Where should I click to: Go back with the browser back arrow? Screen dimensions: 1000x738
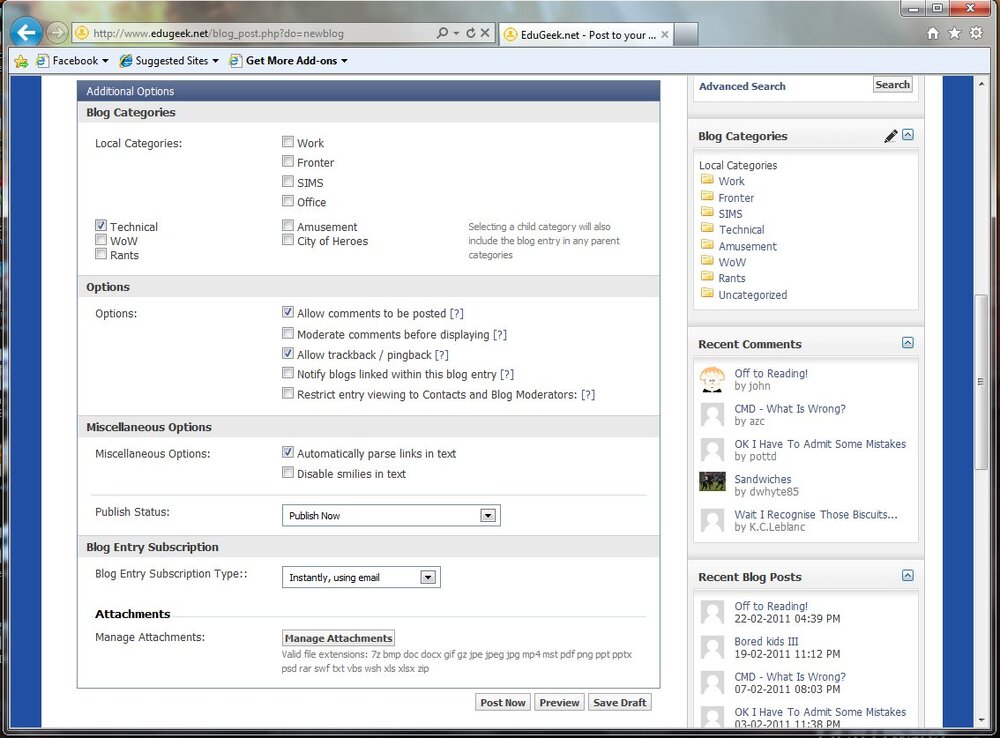tap(26, 31)
